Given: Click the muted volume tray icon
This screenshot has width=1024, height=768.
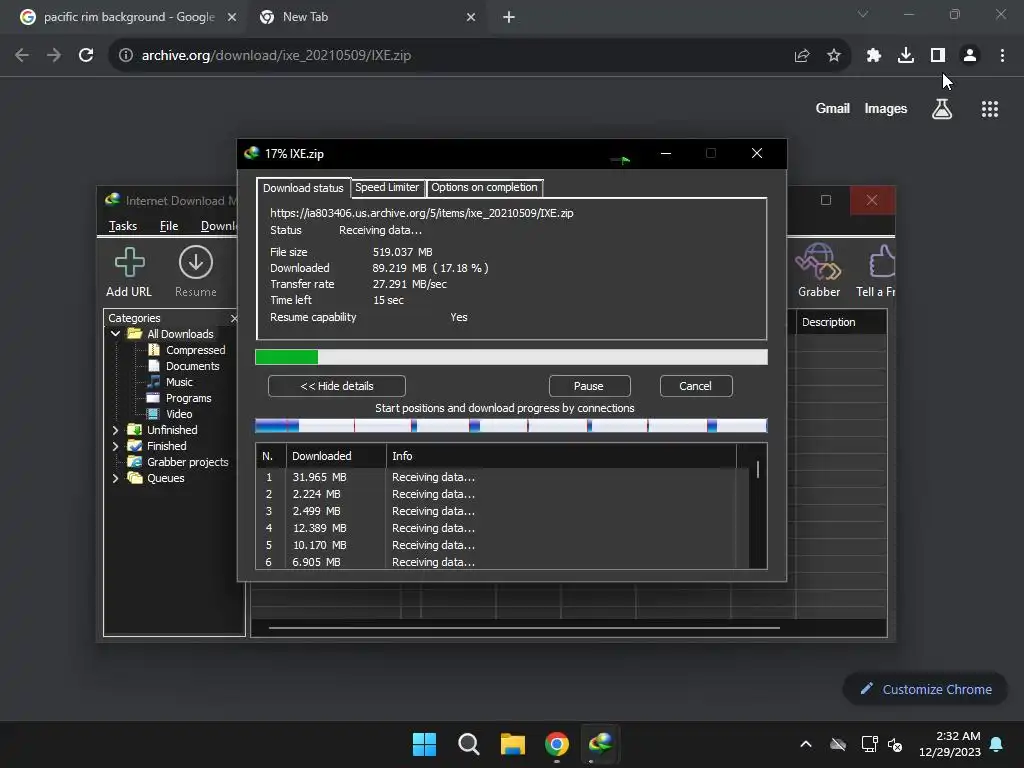Looking at the screenshot, I should click(x=895, y=744).
